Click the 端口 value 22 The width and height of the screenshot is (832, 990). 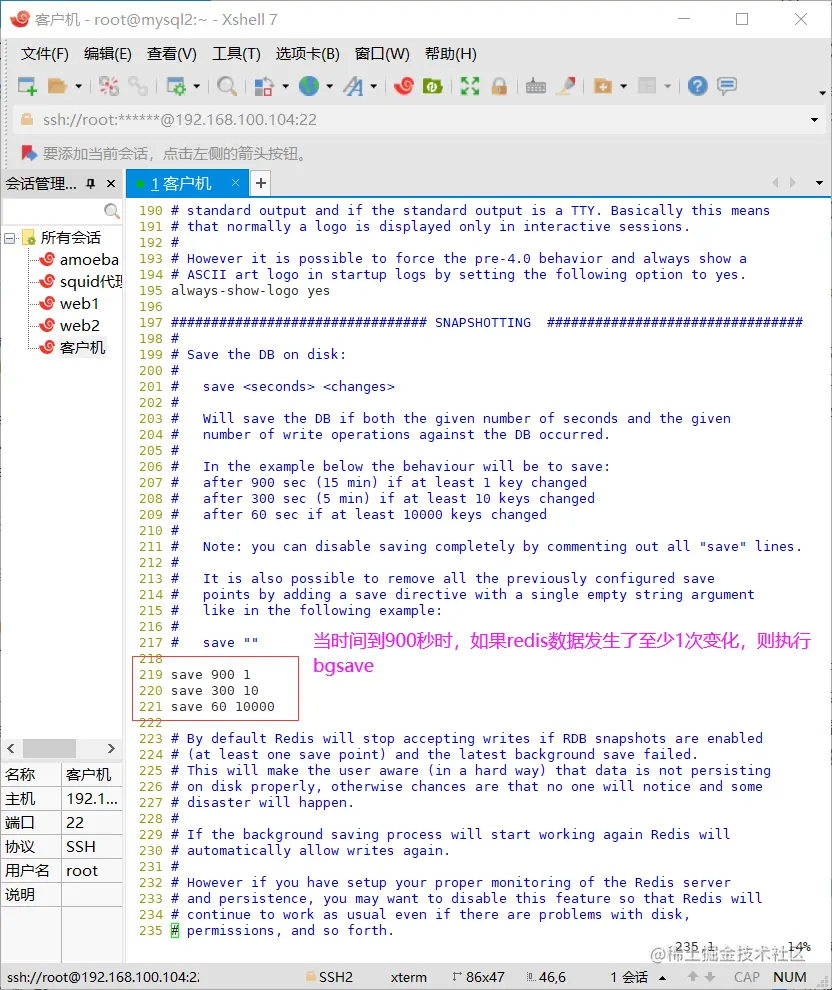[92, 823]
